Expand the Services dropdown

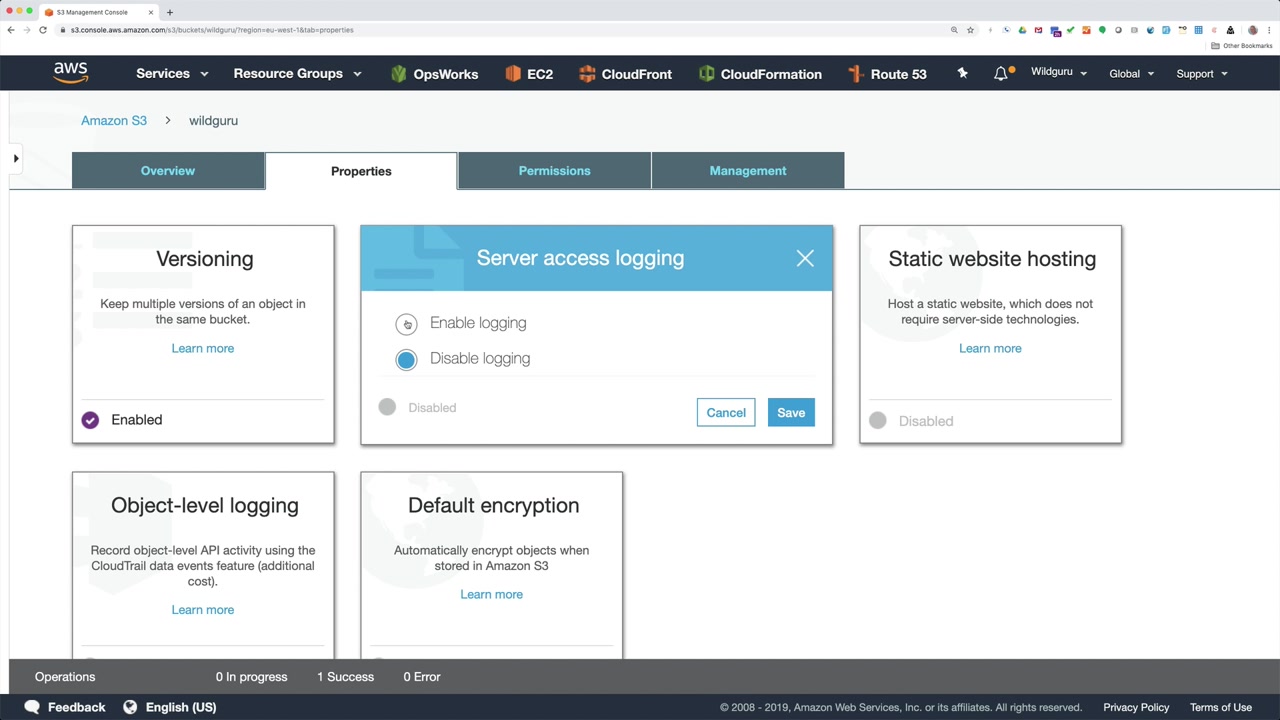tap(172, 74)
